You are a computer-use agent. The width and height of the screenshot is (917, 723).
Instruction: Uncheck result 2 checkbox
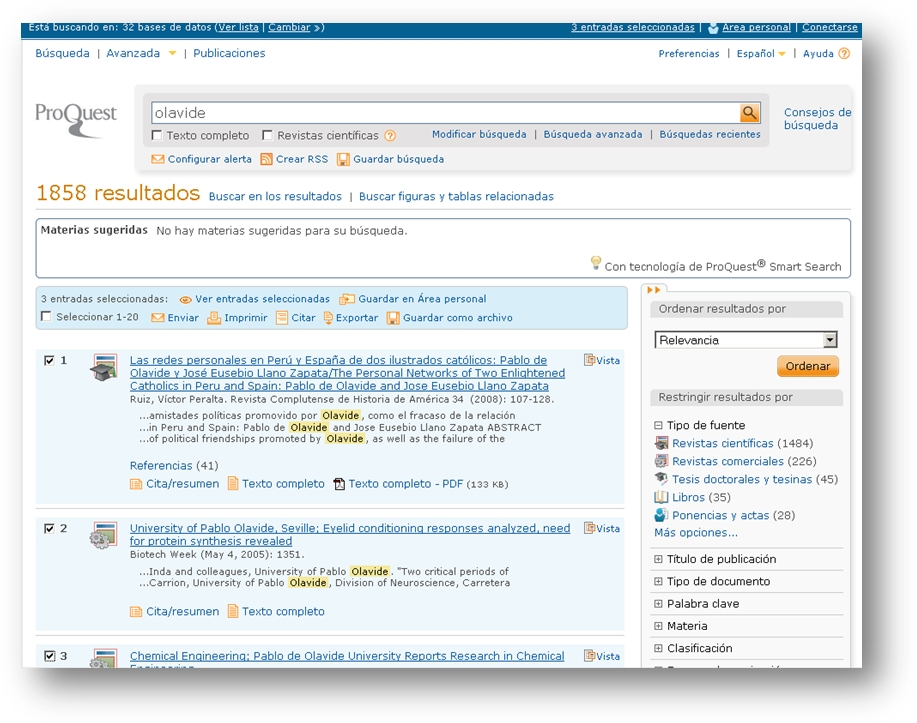pyautogui.click(x=50, y=528)
